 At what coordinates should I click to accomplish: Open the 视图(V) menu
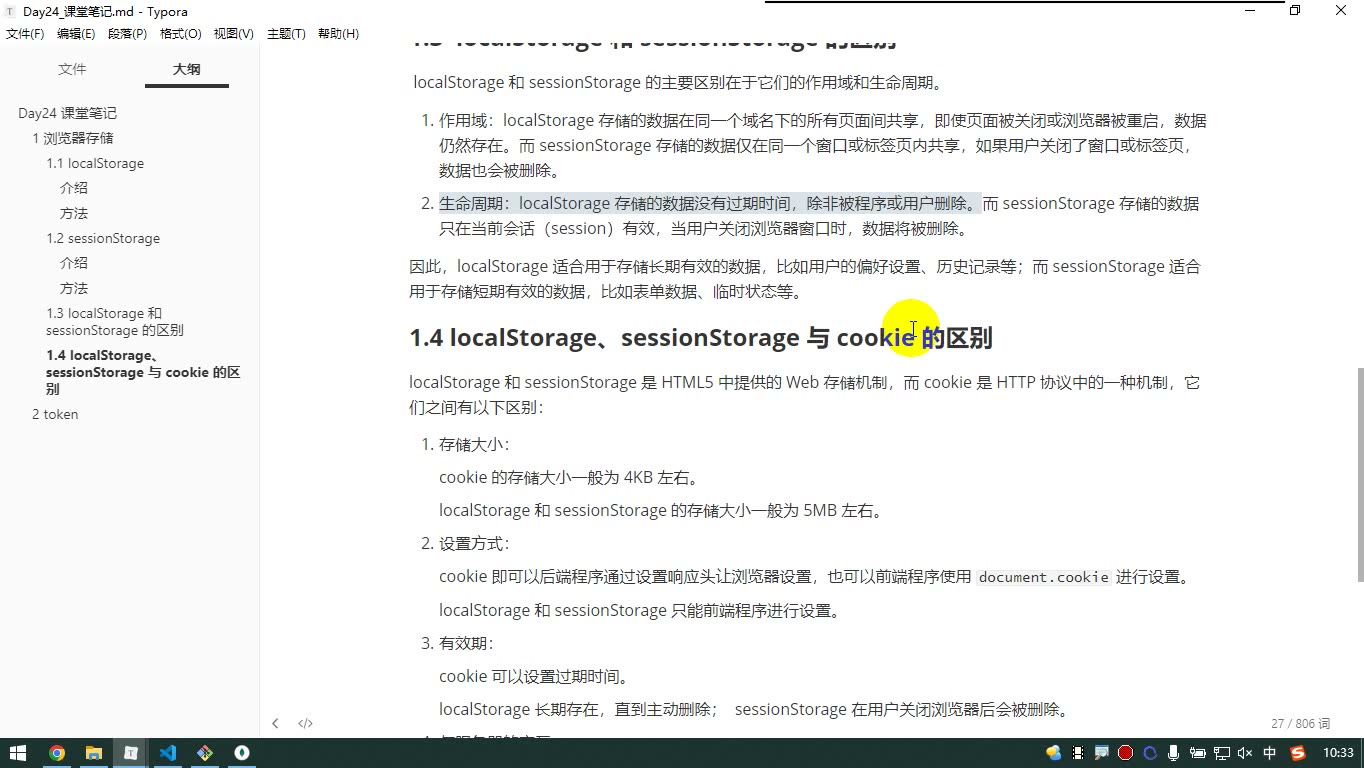click(x=234, y=34)
